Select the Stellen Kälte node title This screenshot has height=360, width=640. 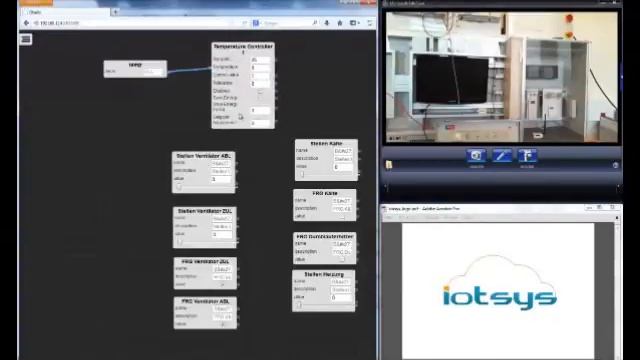326,144
